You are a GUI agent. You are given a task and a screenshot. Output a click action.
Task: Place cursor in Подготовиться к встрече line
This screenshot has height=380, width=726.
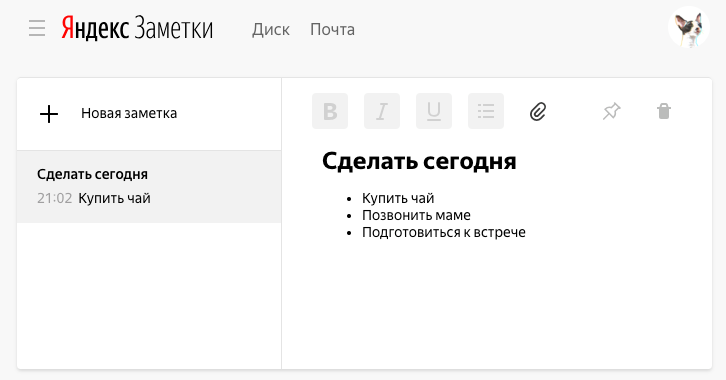[444, 232]
